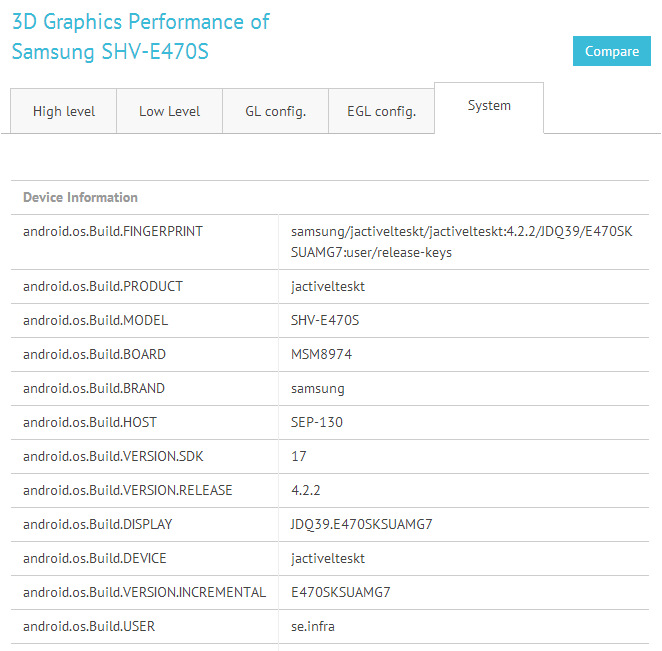Select the System tab
Screen dimensions: 662x651
click(x=489, y=106)
